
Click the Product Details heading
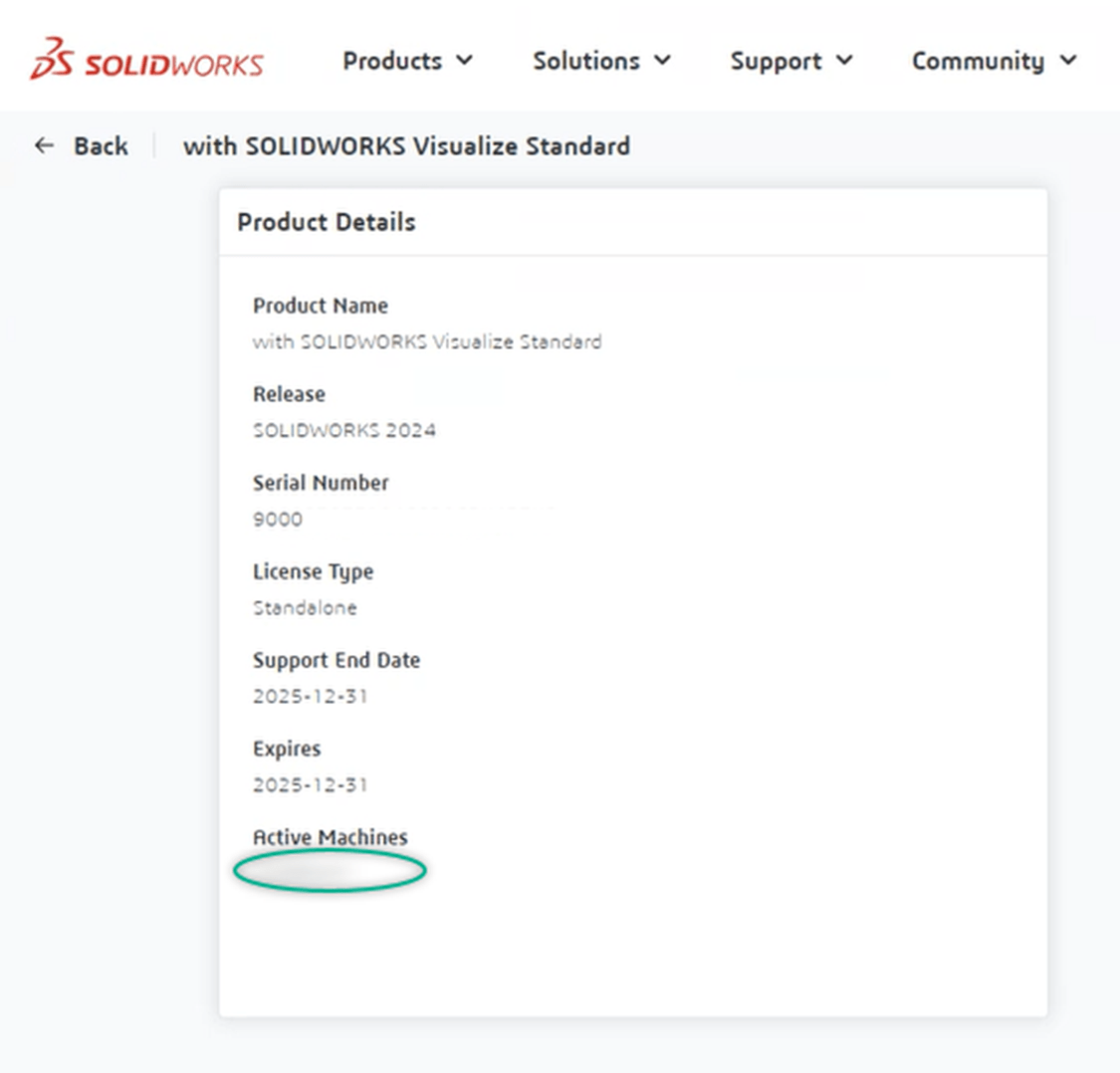tap(326, 222)
